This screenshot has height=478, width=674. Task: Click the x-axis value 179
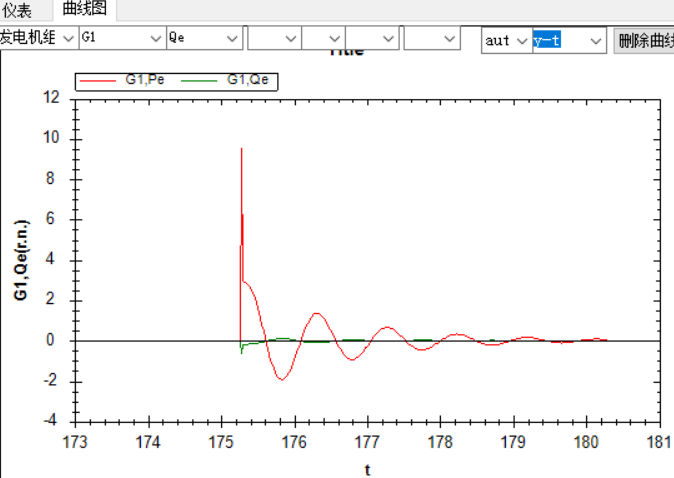(x=514, y=442)
